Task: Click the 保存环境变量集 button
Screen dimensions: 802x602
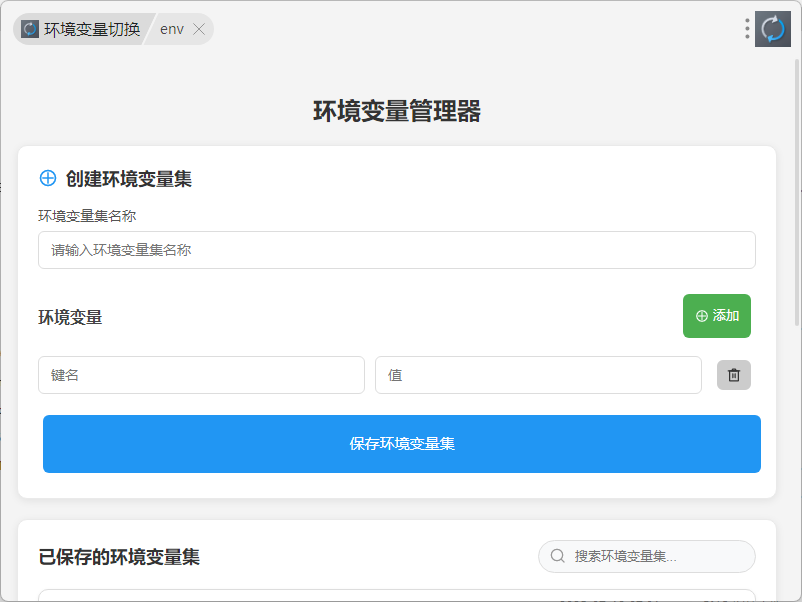Action: pyautogui.click(x=402, y=443)
